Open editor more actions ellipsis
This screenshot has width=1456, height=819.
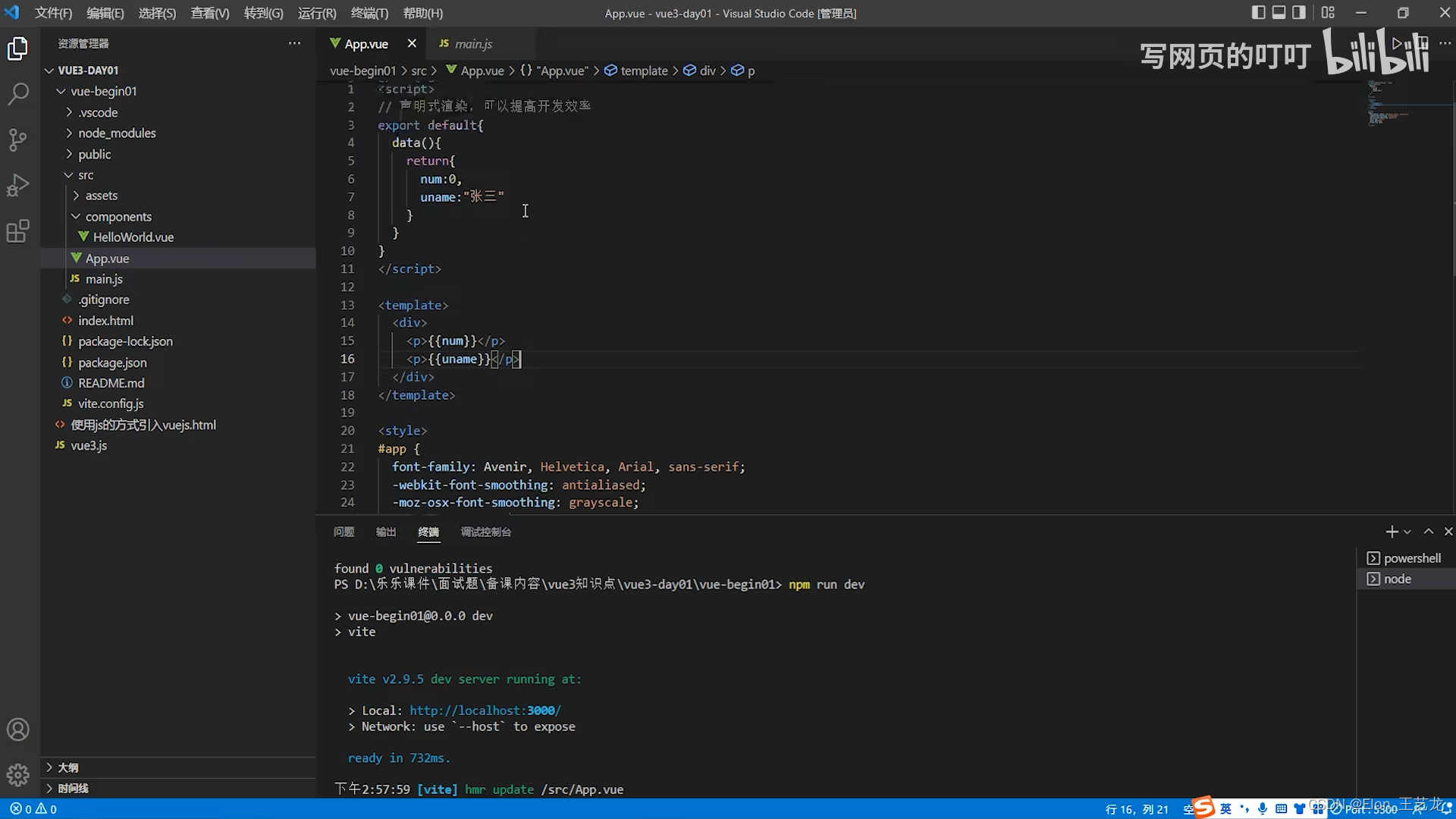click(1445, 43)
